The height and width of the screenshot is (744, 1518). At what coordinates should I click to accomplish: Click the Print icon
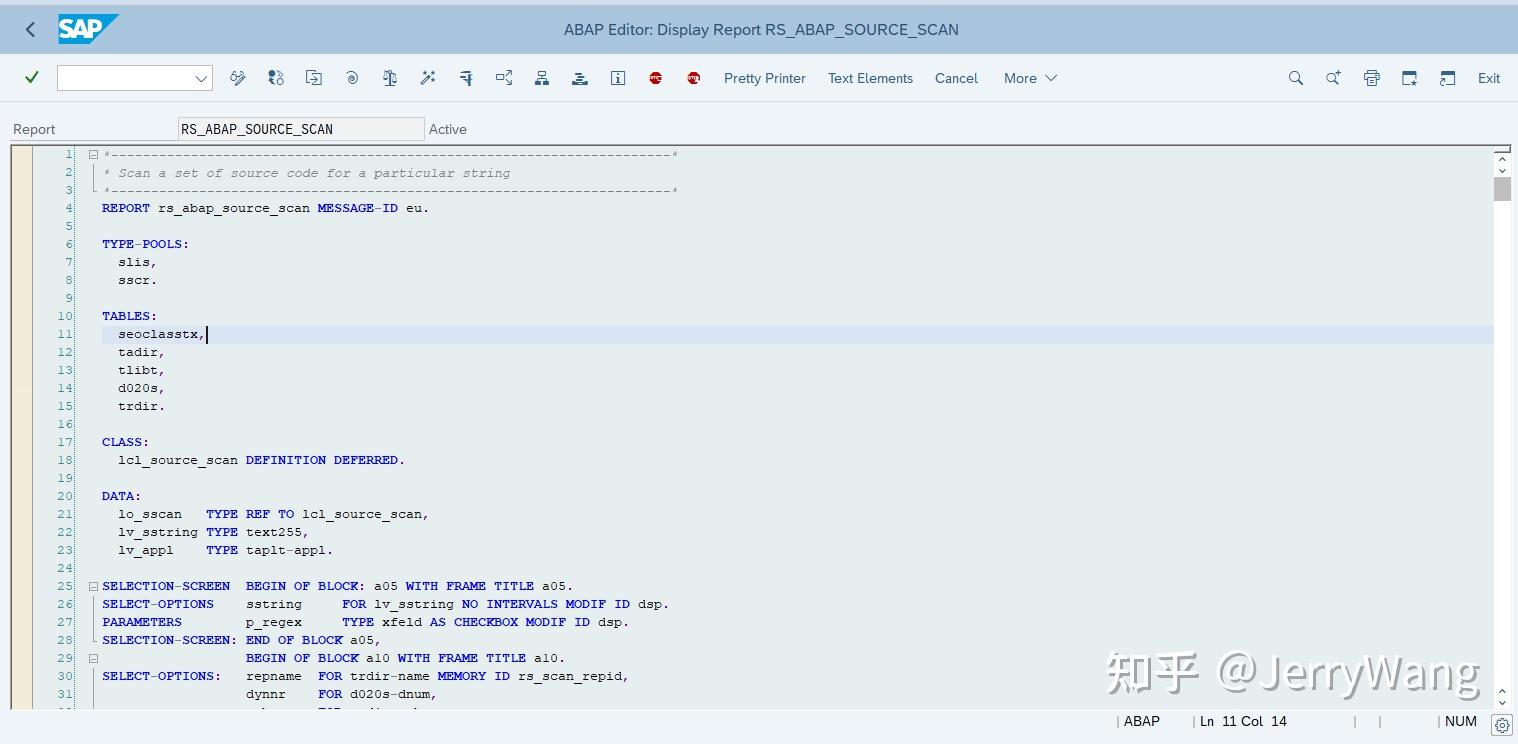tap(1371, 78)
